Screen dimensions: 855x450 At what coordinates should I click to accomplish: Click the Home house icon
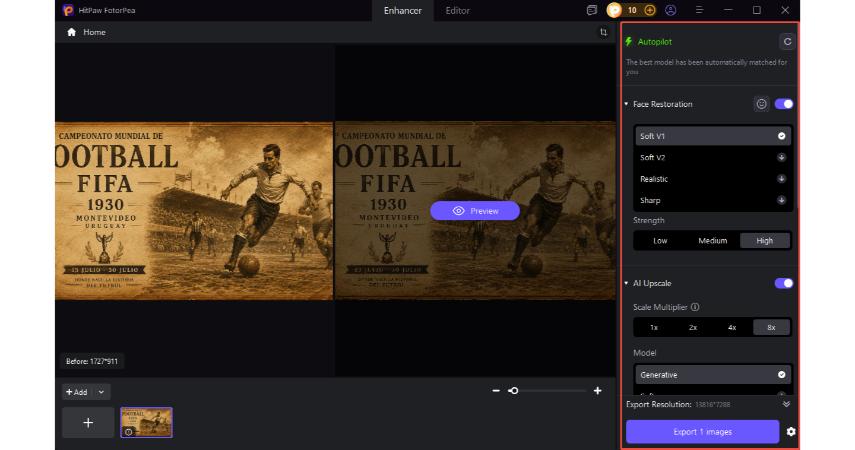click(71, 32)
